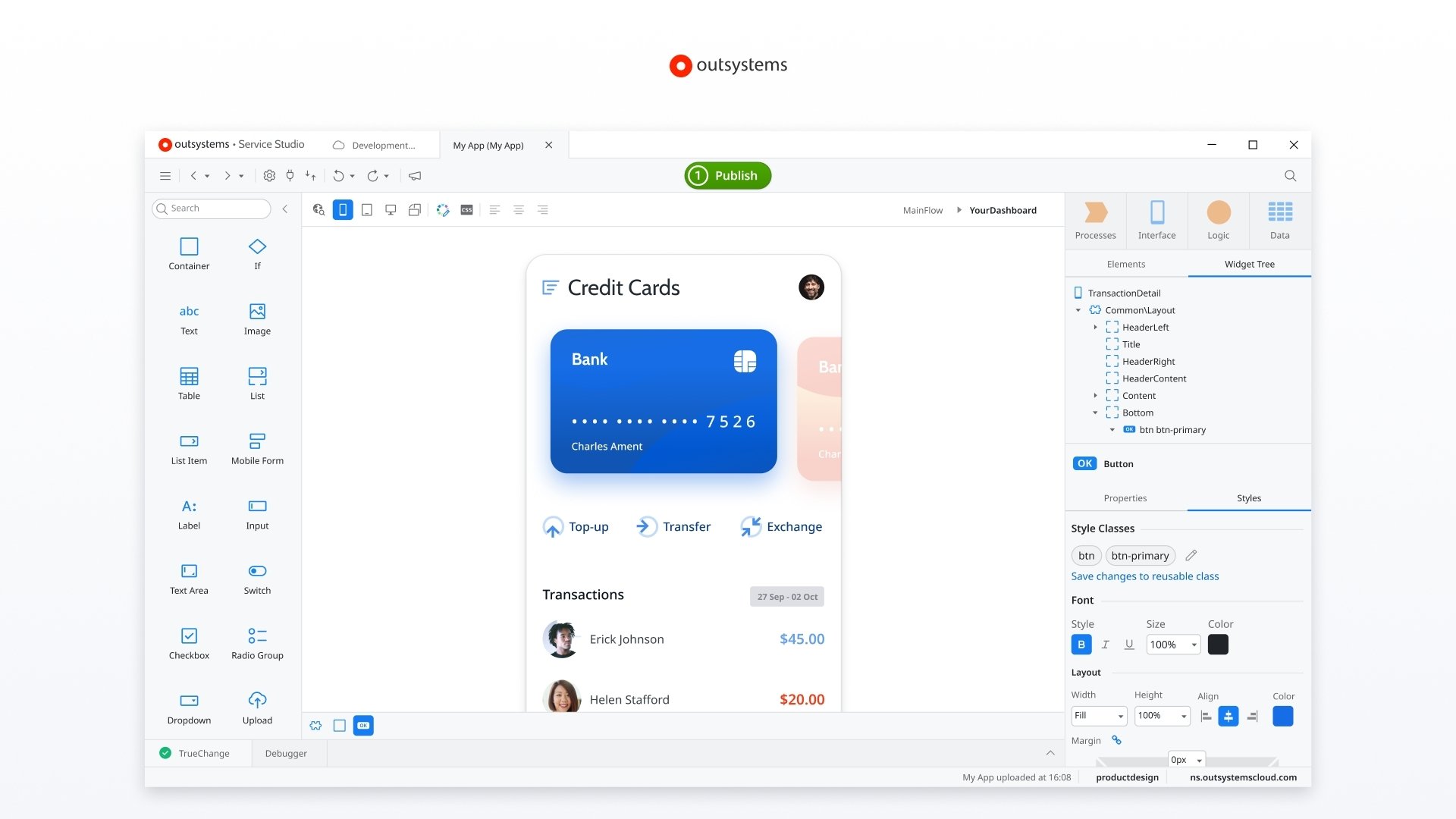The height and width of the screenshot is (819, 1456).
Task: Click the feedback megaphone icon
Action: tap(415, 175)
